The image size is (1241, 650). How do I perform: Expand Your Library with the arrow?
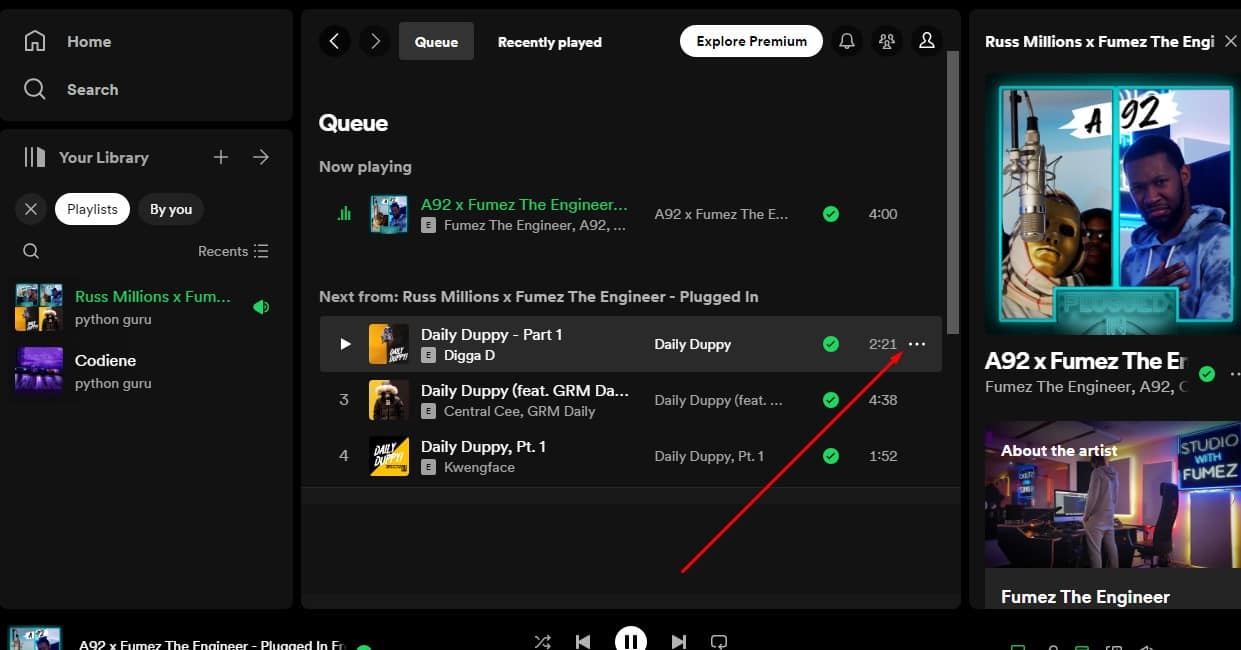click(x=261, y=157)
